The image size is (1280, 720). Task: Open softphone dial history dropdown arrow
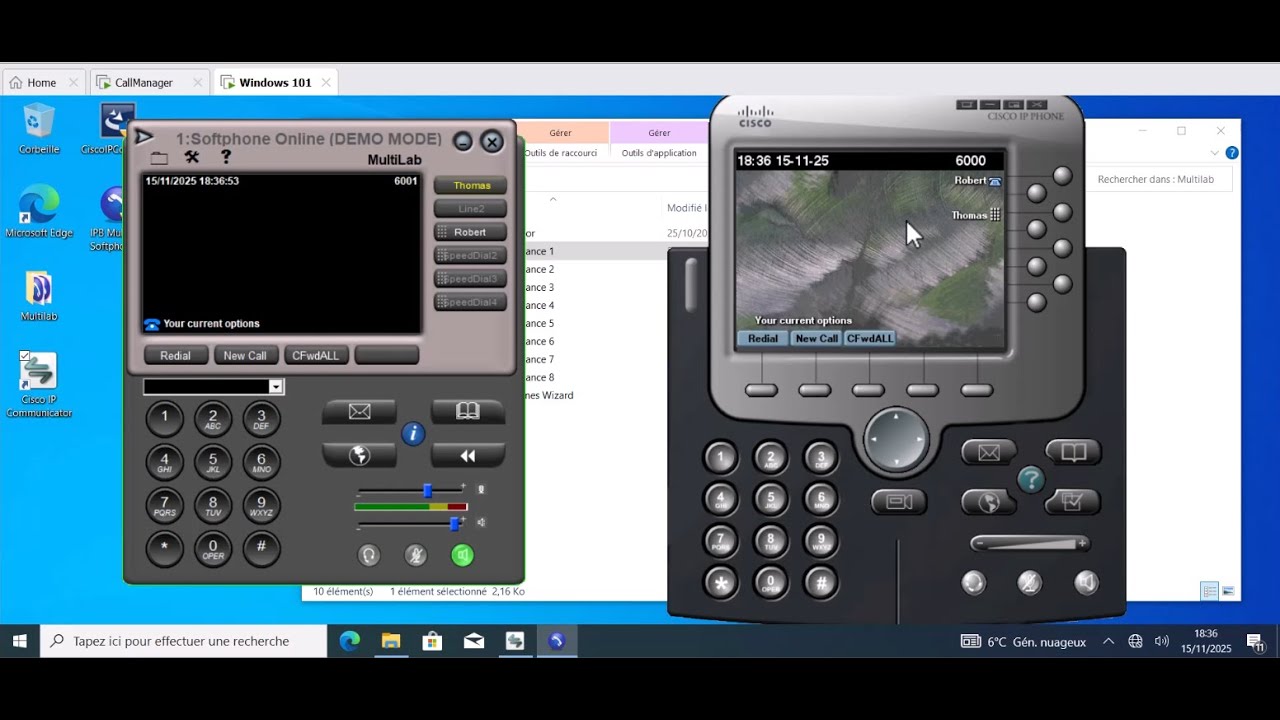[x=276, y=387]
